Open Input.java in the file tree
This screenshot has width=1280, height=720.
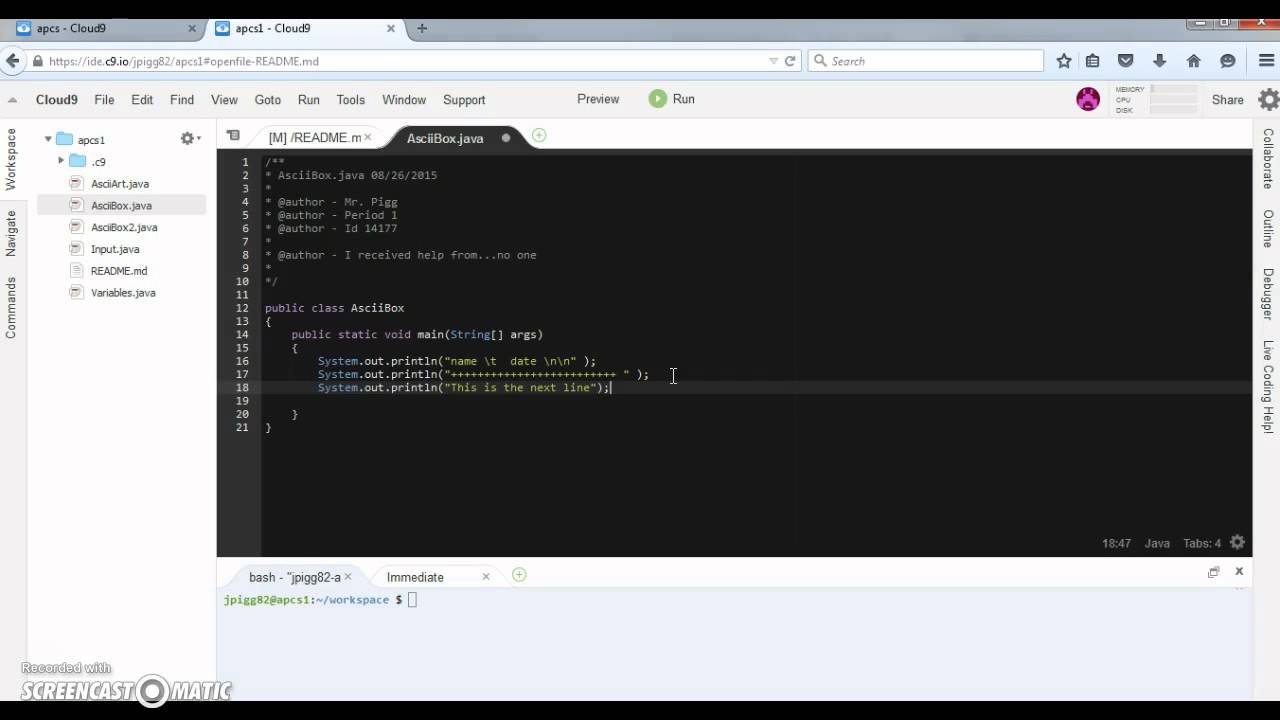[x=115, y=249]
